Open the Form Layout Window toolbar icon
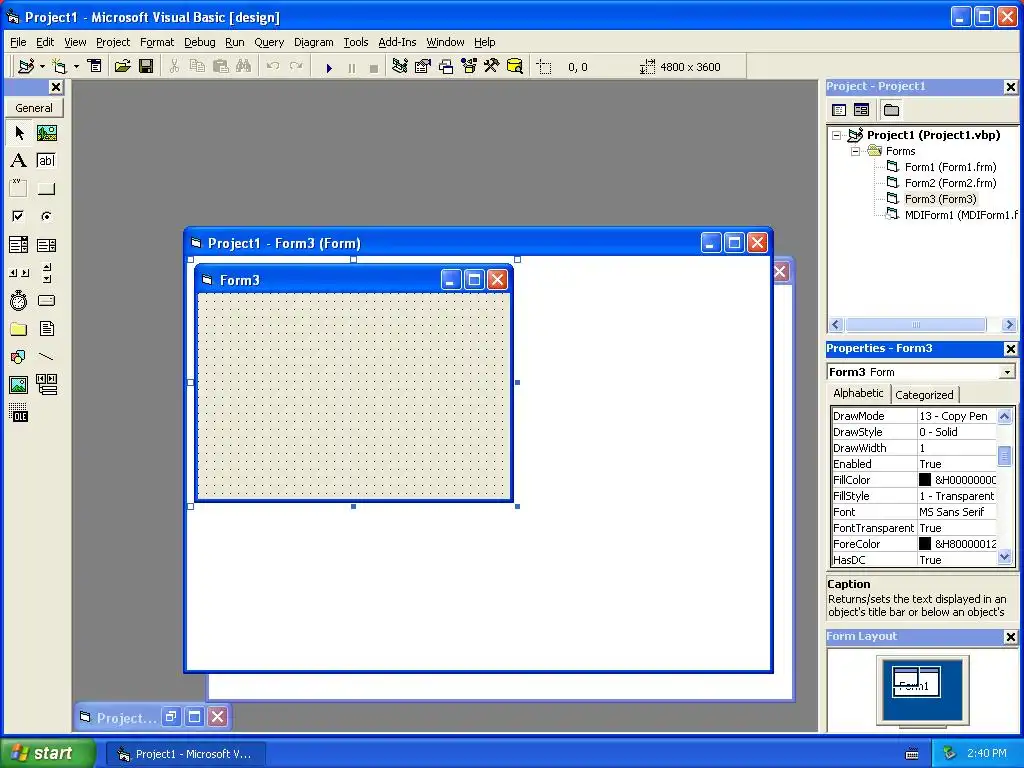1024x768 pixels. tap(446, 66)
